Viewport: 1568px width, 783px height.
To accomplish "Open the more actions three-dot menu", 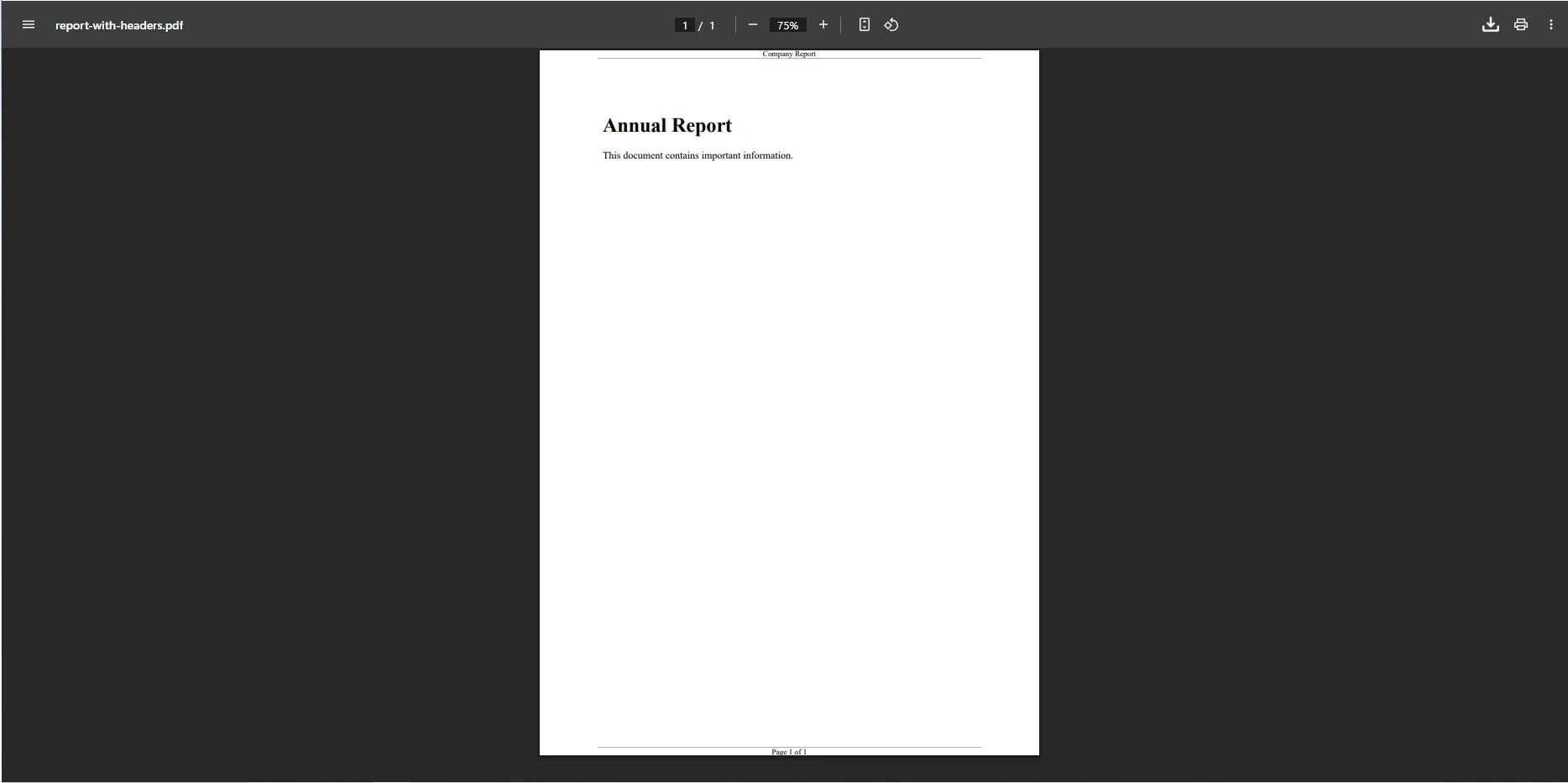I will click(x=1550, y=24).
